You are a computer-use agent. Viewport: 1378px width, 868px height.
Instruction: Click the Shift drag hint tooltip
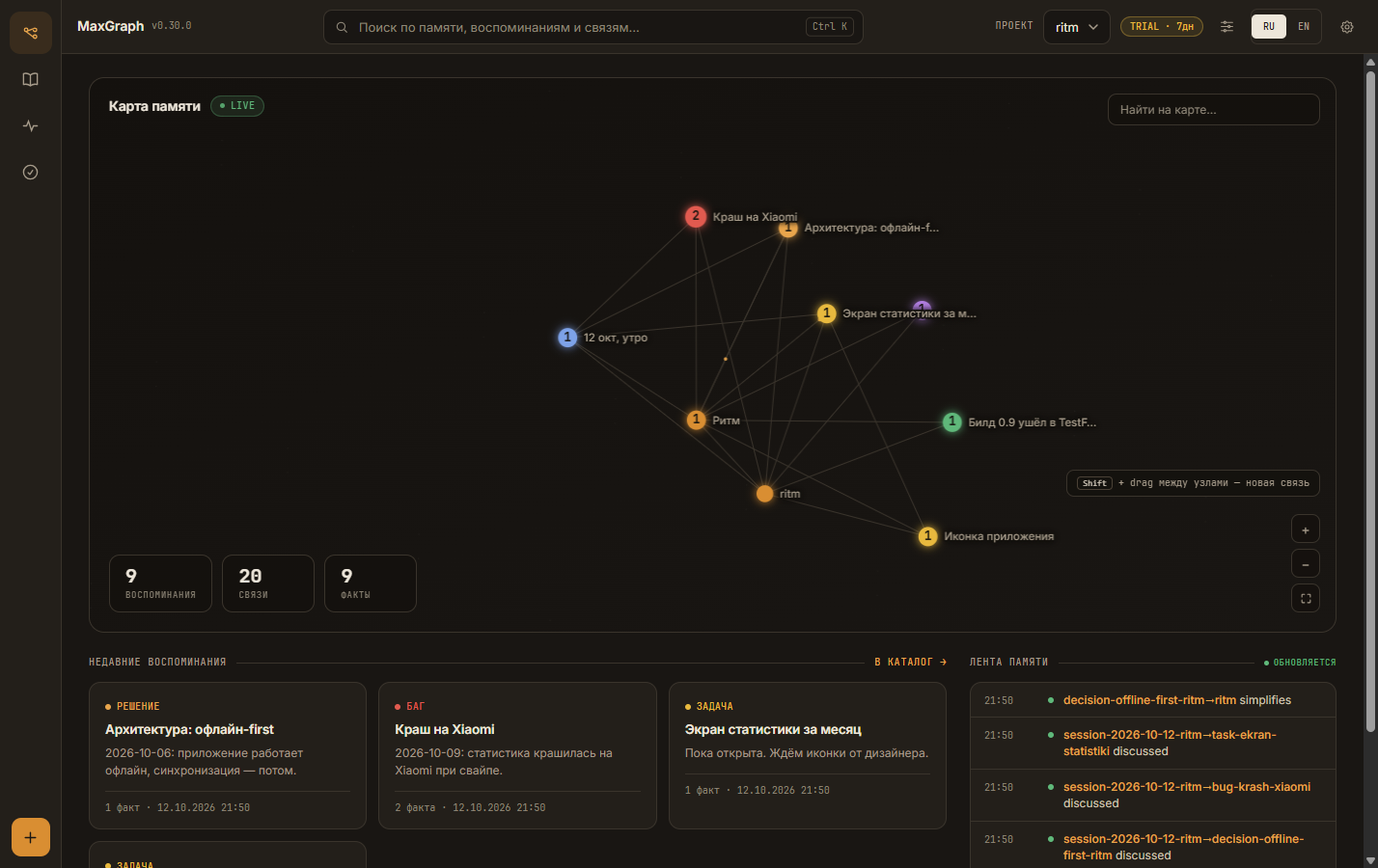(x=1193, y=483)
